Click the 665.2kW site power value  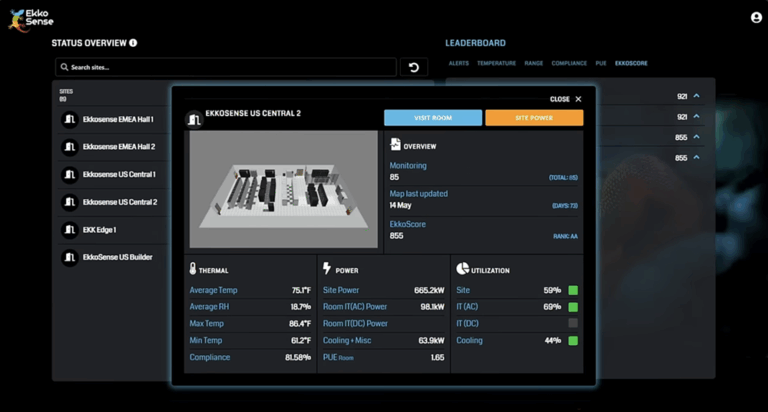pyautogui.click(x=429, y=290)
